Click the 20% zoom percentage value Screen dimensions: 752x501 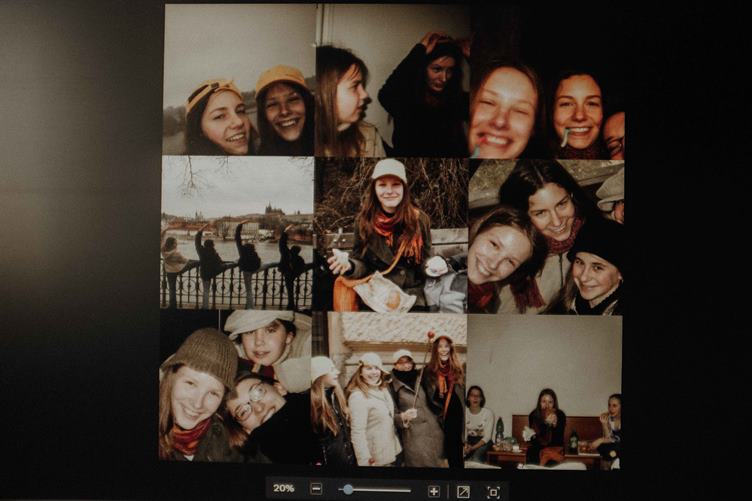[x=283, y=488]
